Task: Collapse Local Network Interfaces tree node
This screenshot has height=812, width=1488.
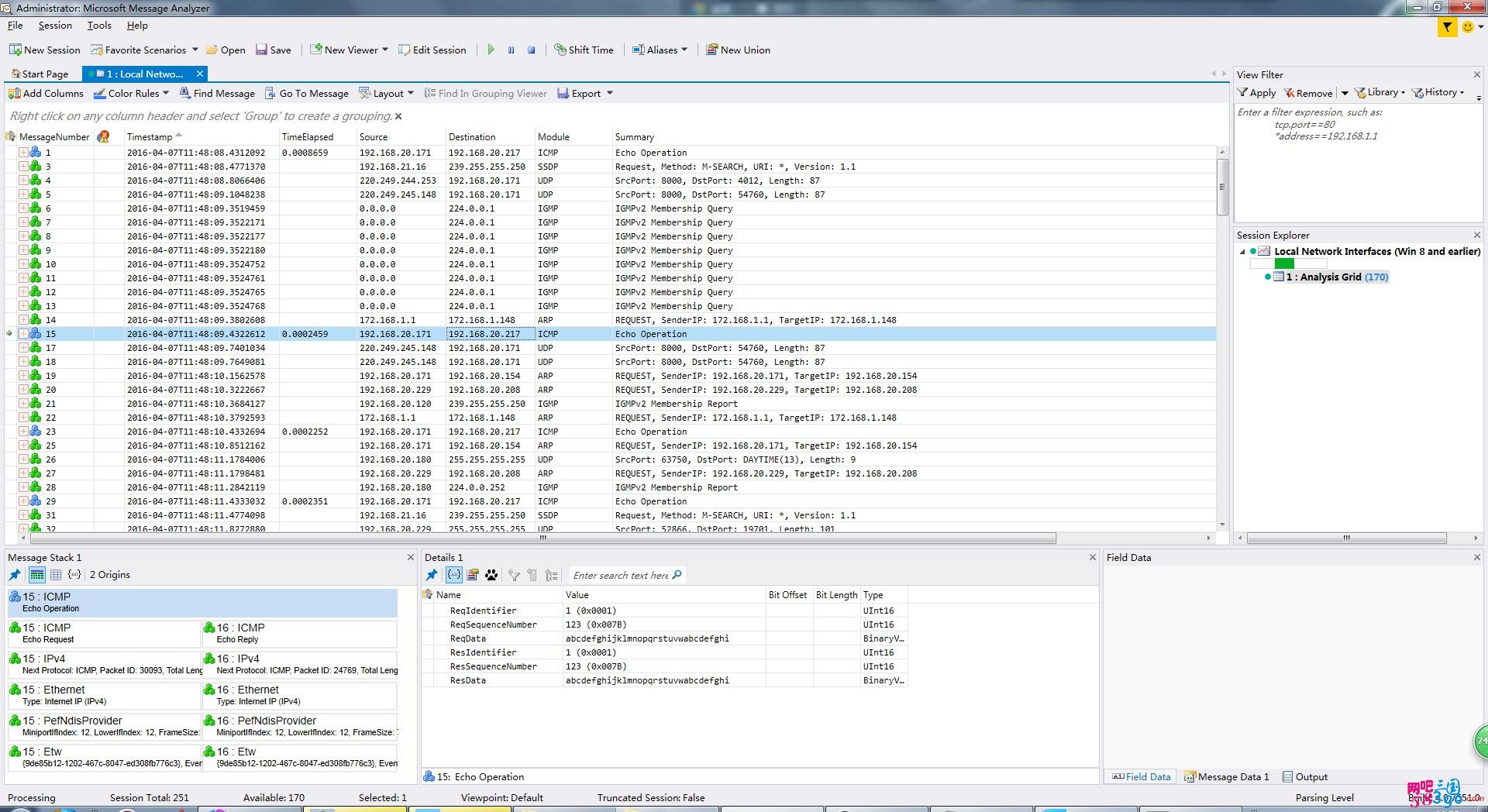Action: (x=1242, y=252)
